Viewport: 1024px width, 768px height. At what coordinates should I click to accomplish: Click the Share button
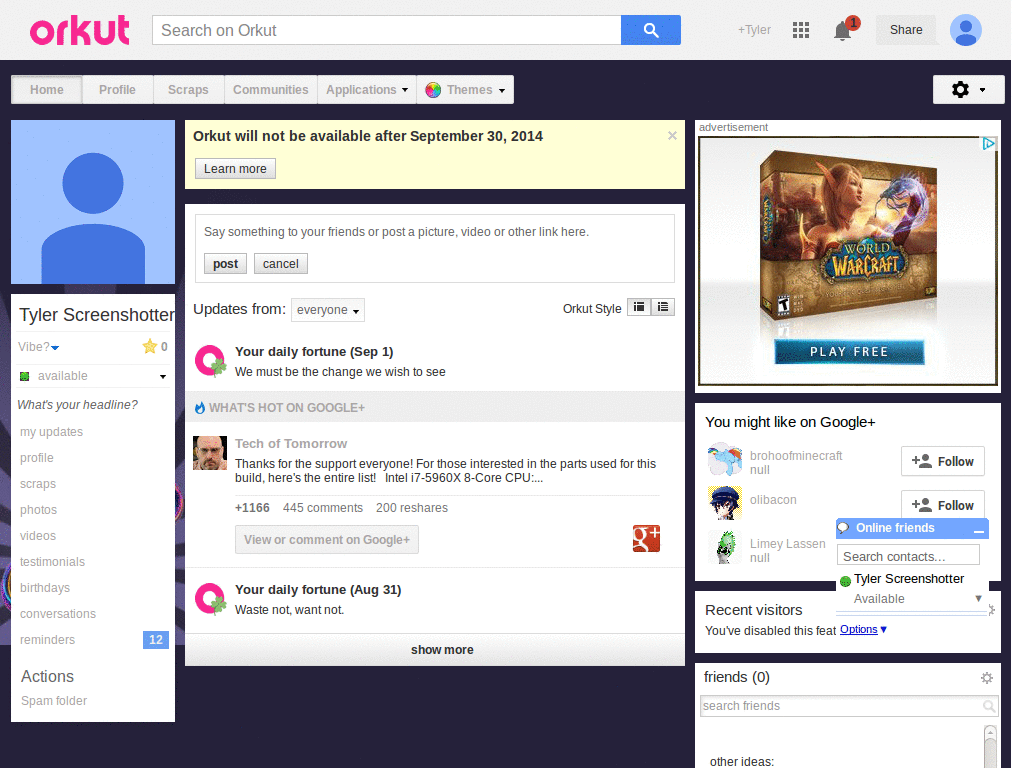click(x=906, y=30)
